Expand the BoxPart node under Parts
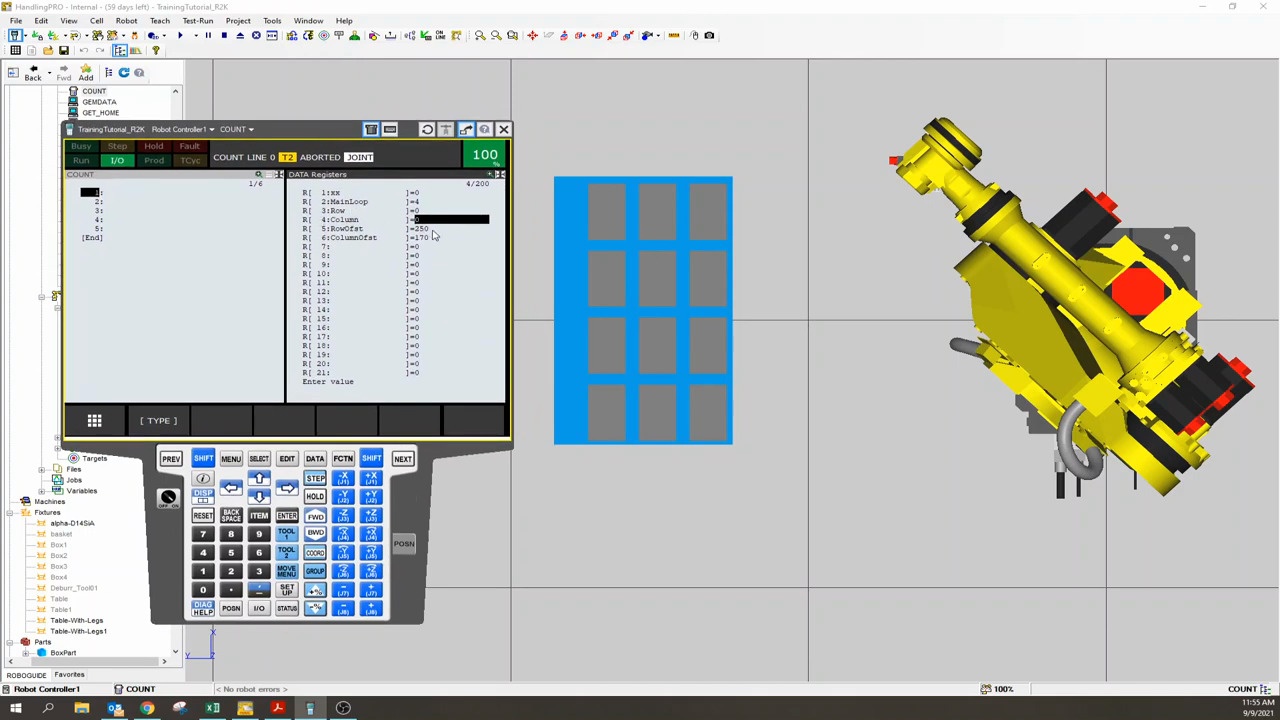Image resolution: width=1280 pixels, height=720 pixels. pyautogui.click(x=25, y=652)
